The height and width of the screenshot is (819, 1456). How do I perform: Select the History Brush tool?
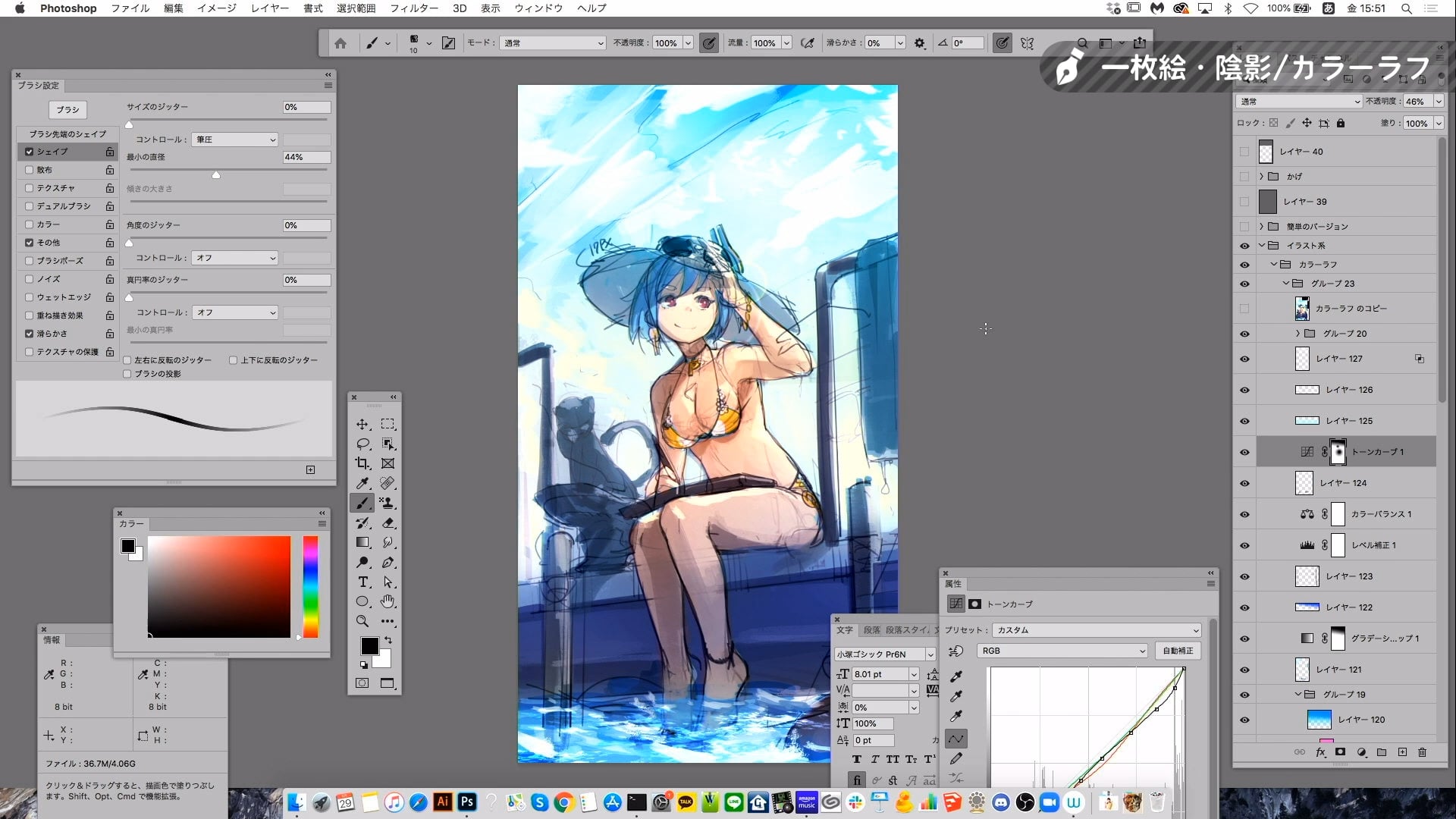pyautogui.click(x=362, y=522)
